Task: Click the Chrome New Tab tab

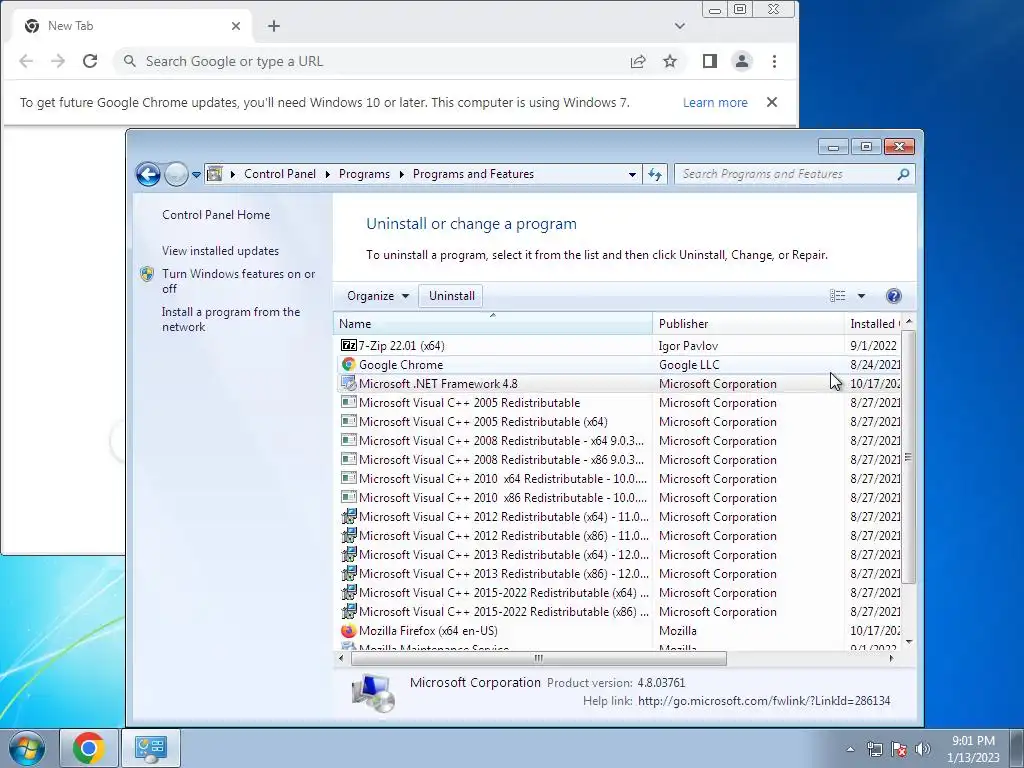Action: coord(131,26)
